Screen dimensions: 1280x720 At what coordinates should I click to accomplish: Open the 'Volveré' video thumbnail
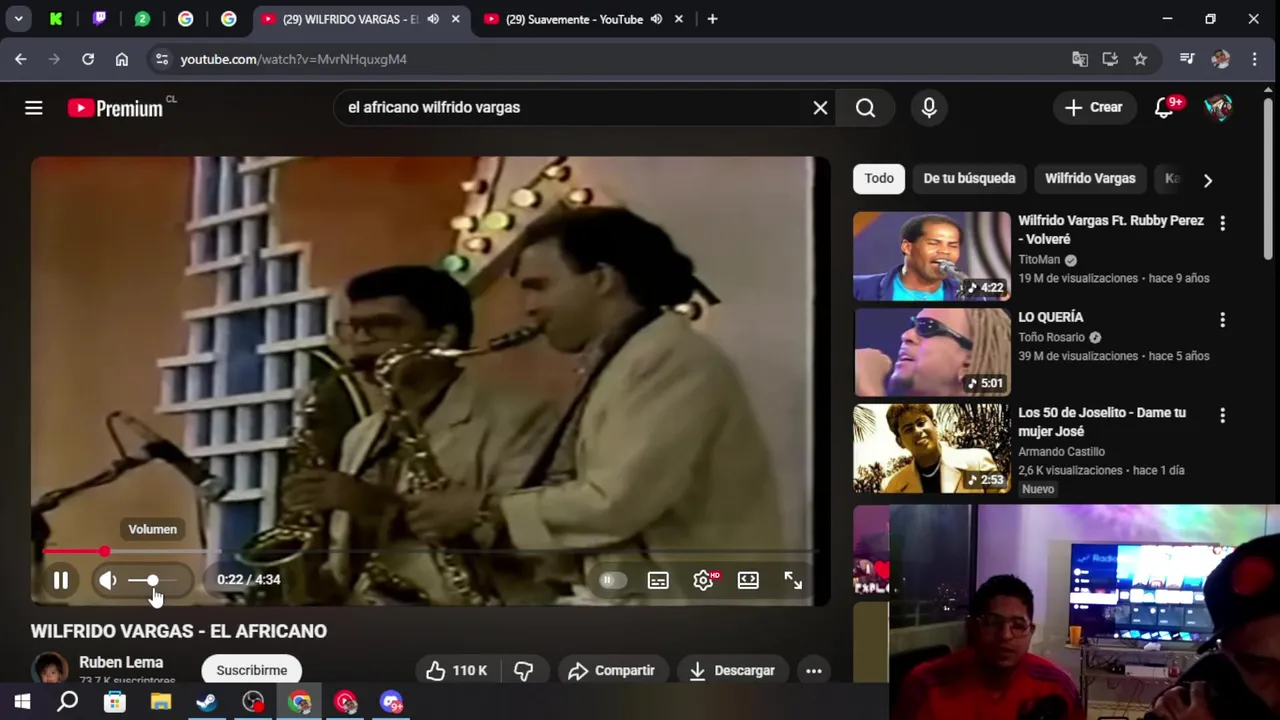(932, 256)
